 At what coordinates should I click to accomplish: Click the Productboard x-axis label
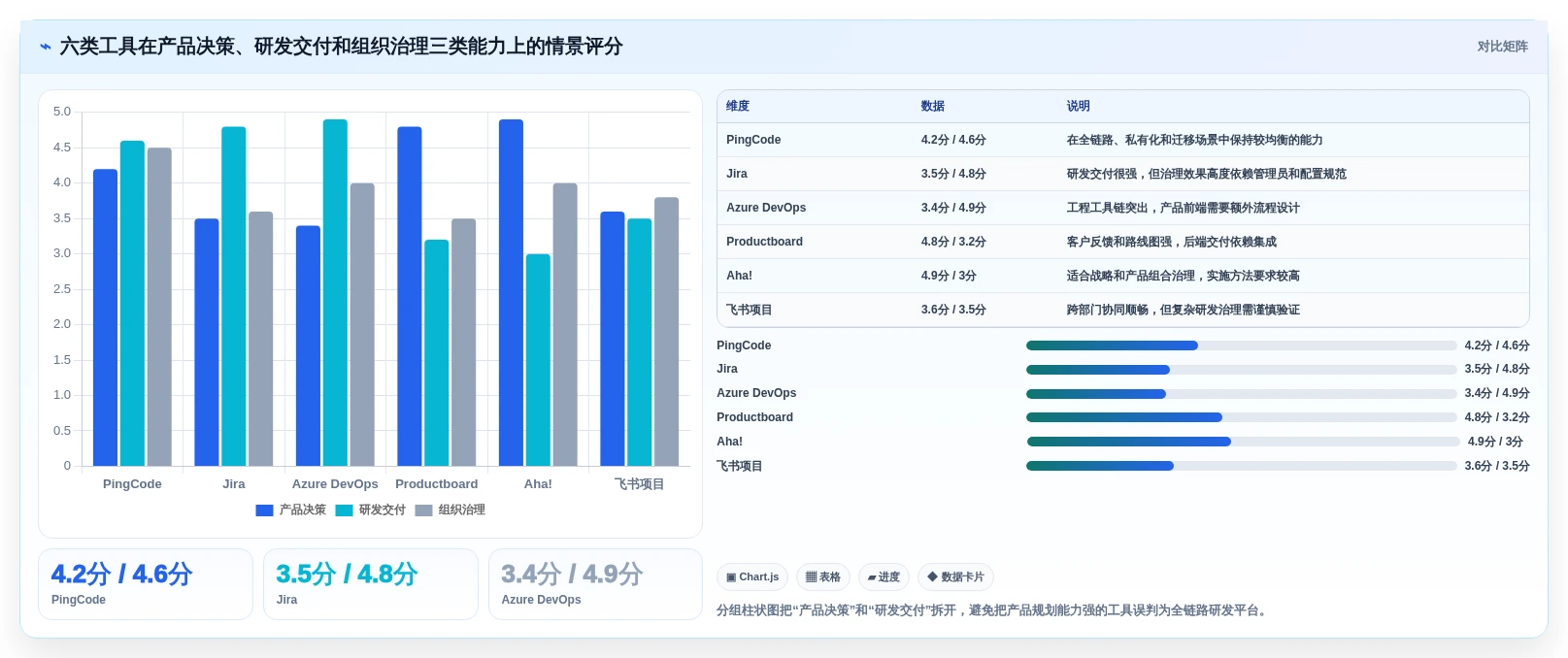pos(437,484)
